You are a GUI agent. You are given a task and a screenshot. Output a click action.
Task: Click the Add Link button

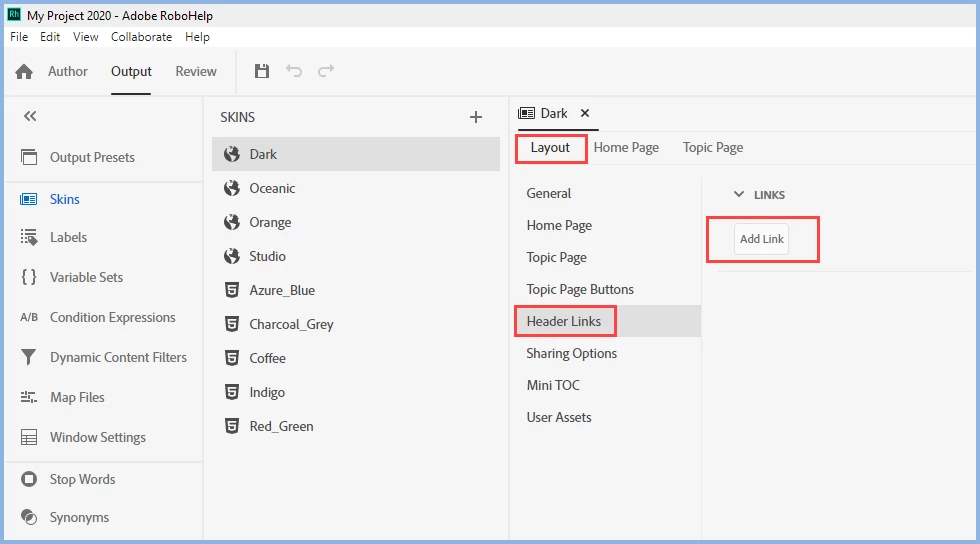click(761, 239)
